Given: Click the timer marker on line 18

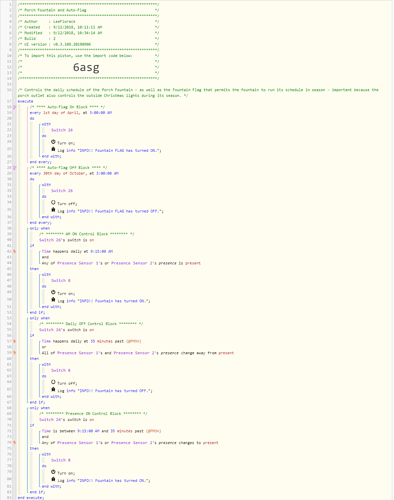Looking at the screenshot, I should click(14, 107).
